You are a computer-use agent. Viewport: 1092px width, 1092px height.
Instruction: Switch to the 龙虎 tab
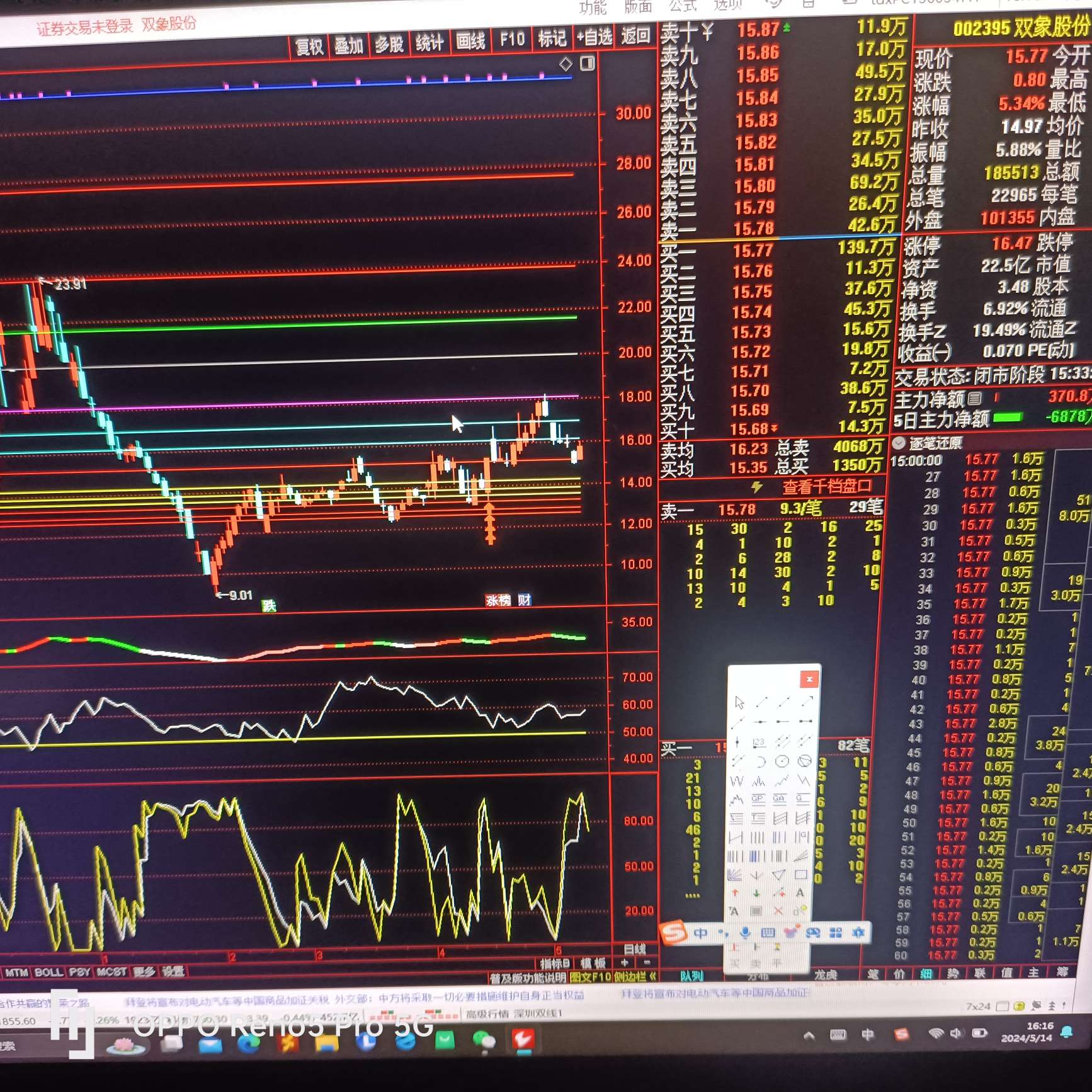pyautogui.click(x=826, y=975)
